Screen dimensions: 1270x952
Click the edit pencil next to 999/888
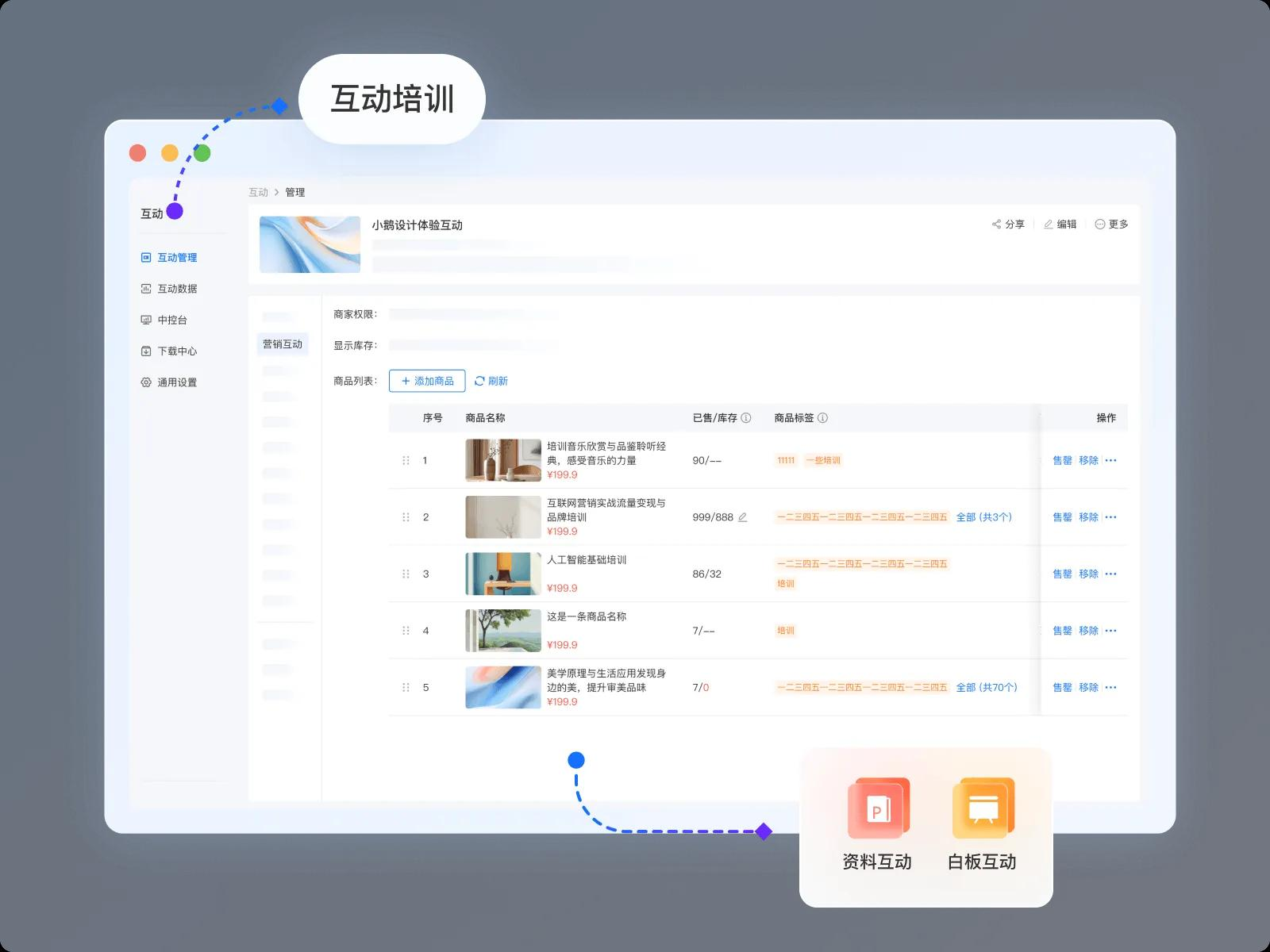point(741,516)
